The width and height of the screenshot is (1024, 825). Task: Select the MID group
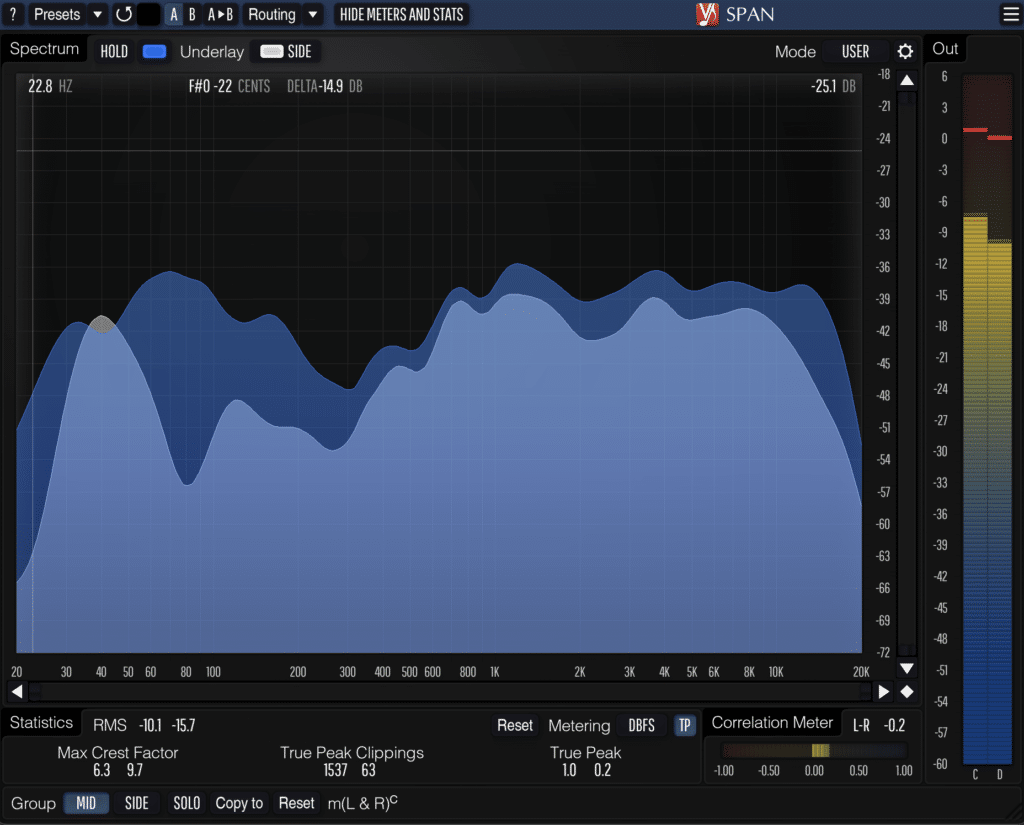86,803
